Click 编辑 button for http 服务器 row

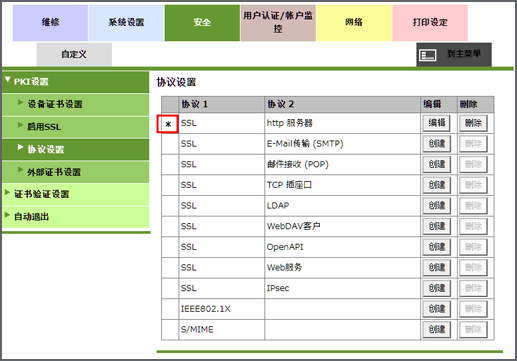click(437, 123)
